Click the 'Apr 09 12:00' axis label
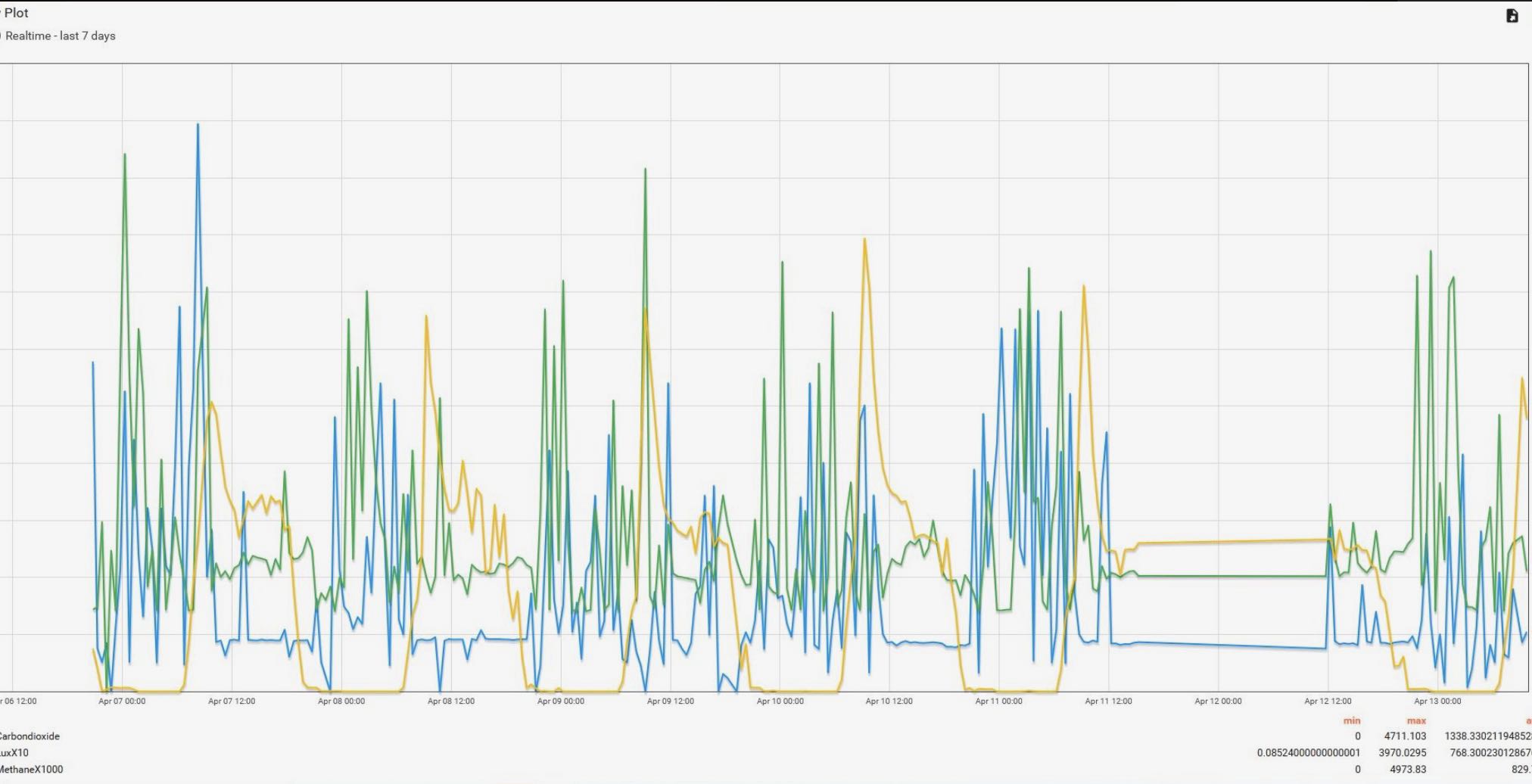The height and width of the screenshot is (784, 1532). tap(671, 702)
